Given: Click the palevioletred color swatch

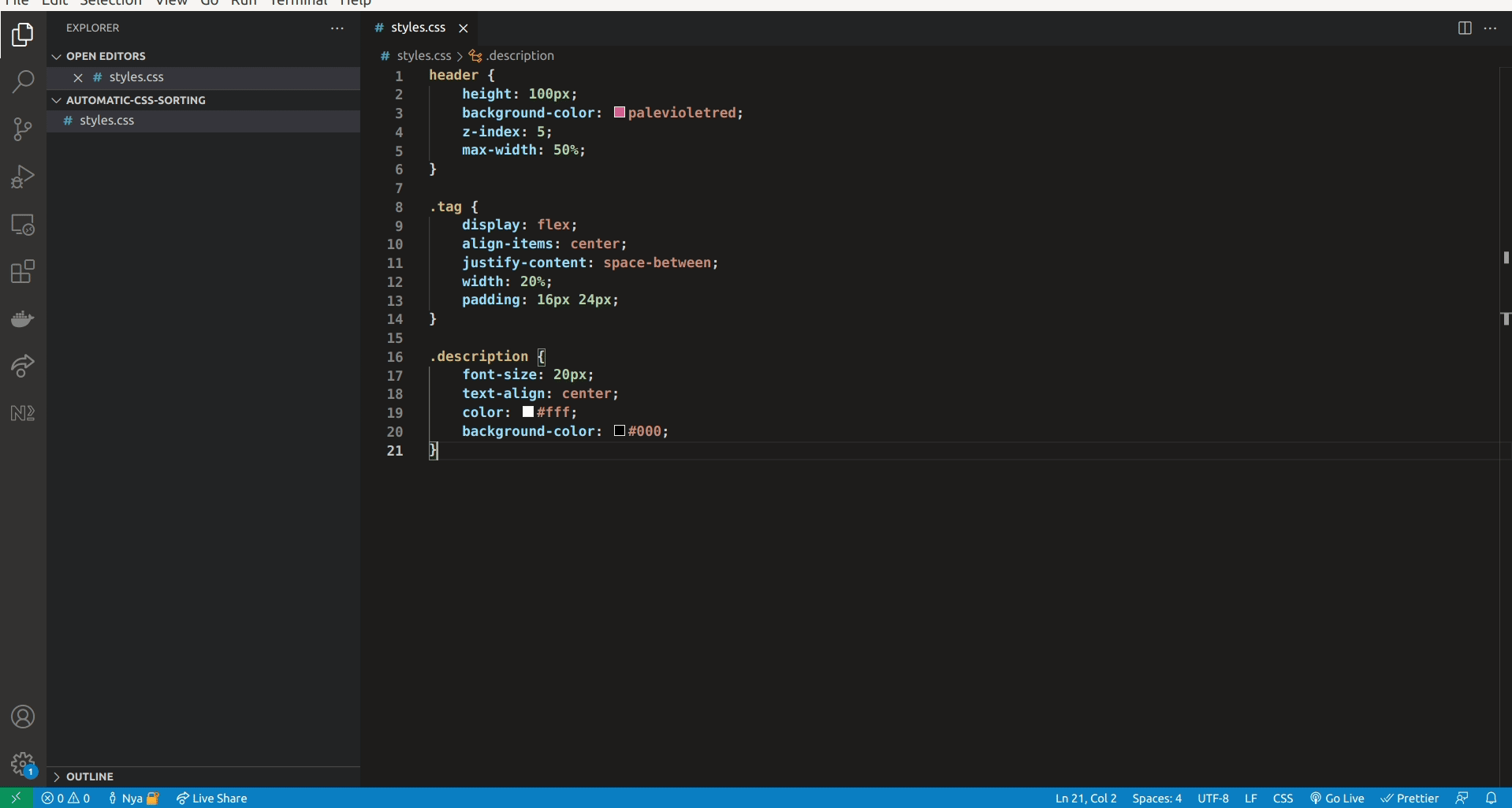Looking at the screenshot, I should click(x=618, y=112).
